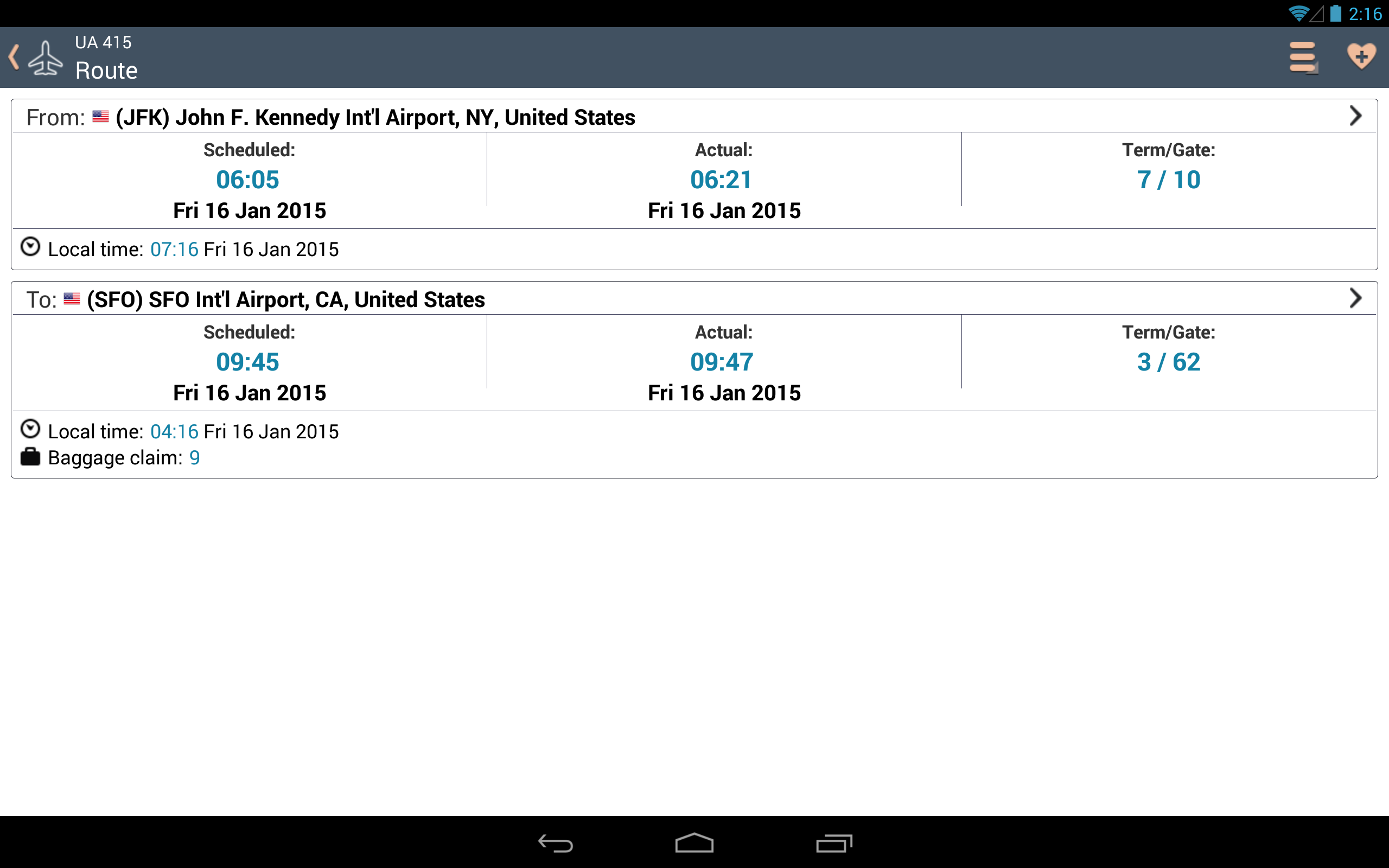Add flight to favorites with heart icon

click(x=1361, y=56)
